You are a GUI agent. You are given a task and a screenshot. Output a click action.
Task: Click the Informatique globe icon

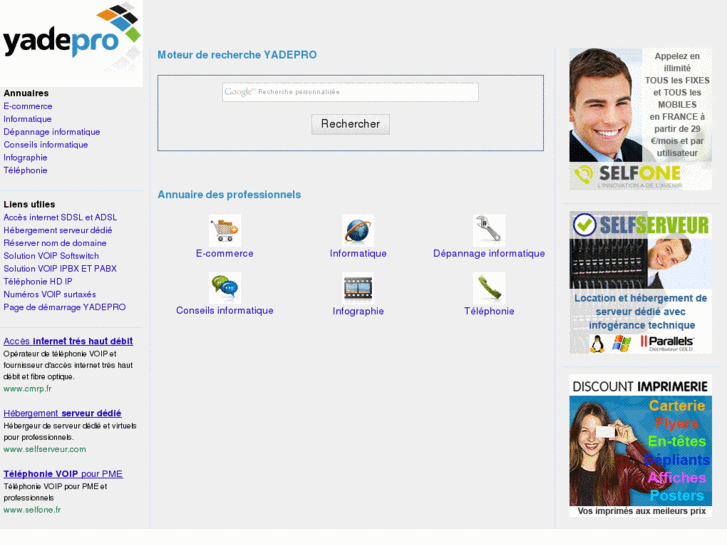point(358,230)
